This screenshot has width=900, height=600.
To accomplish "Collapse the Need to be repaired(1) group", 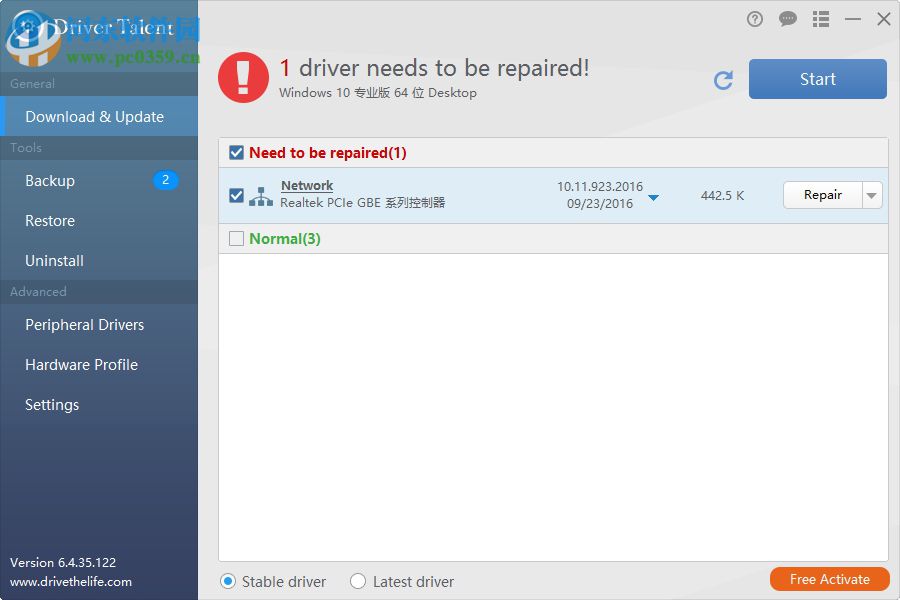I will click(x=327, y=153).
